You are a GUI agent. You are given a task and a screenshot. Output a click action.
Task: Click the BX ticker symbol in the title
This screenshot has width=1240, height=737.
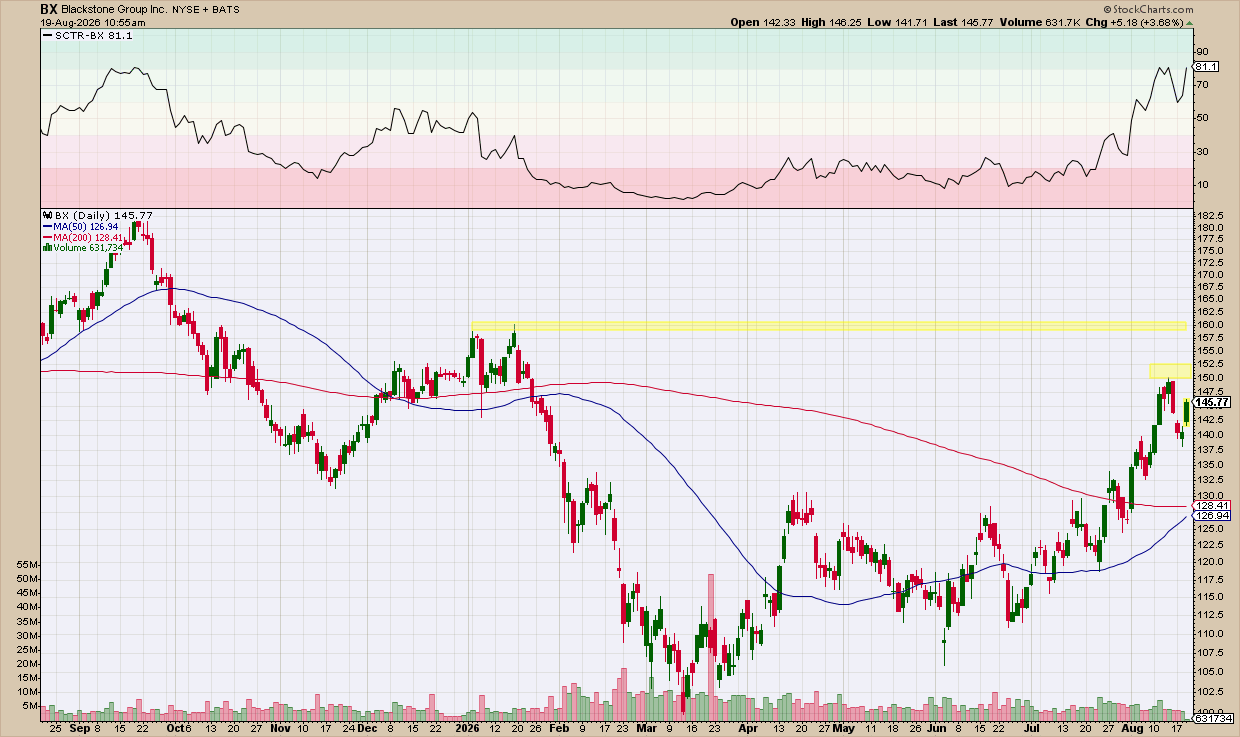point(49,9)
